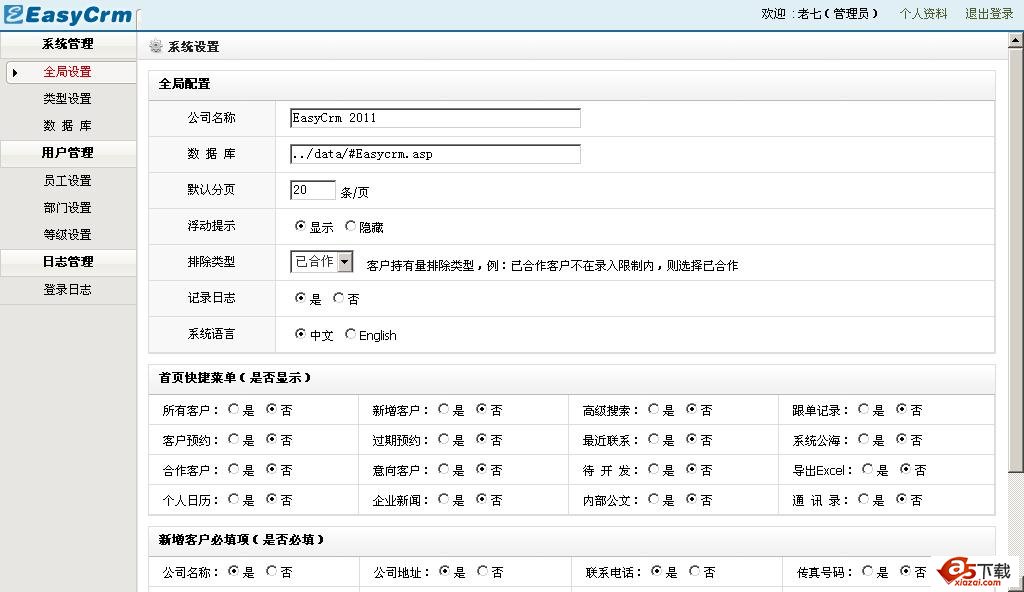The height and width of the screenshot is (592, 1024).
Task: Click the arrow marker beside 全局设置
Action: [x=15, y=72]
